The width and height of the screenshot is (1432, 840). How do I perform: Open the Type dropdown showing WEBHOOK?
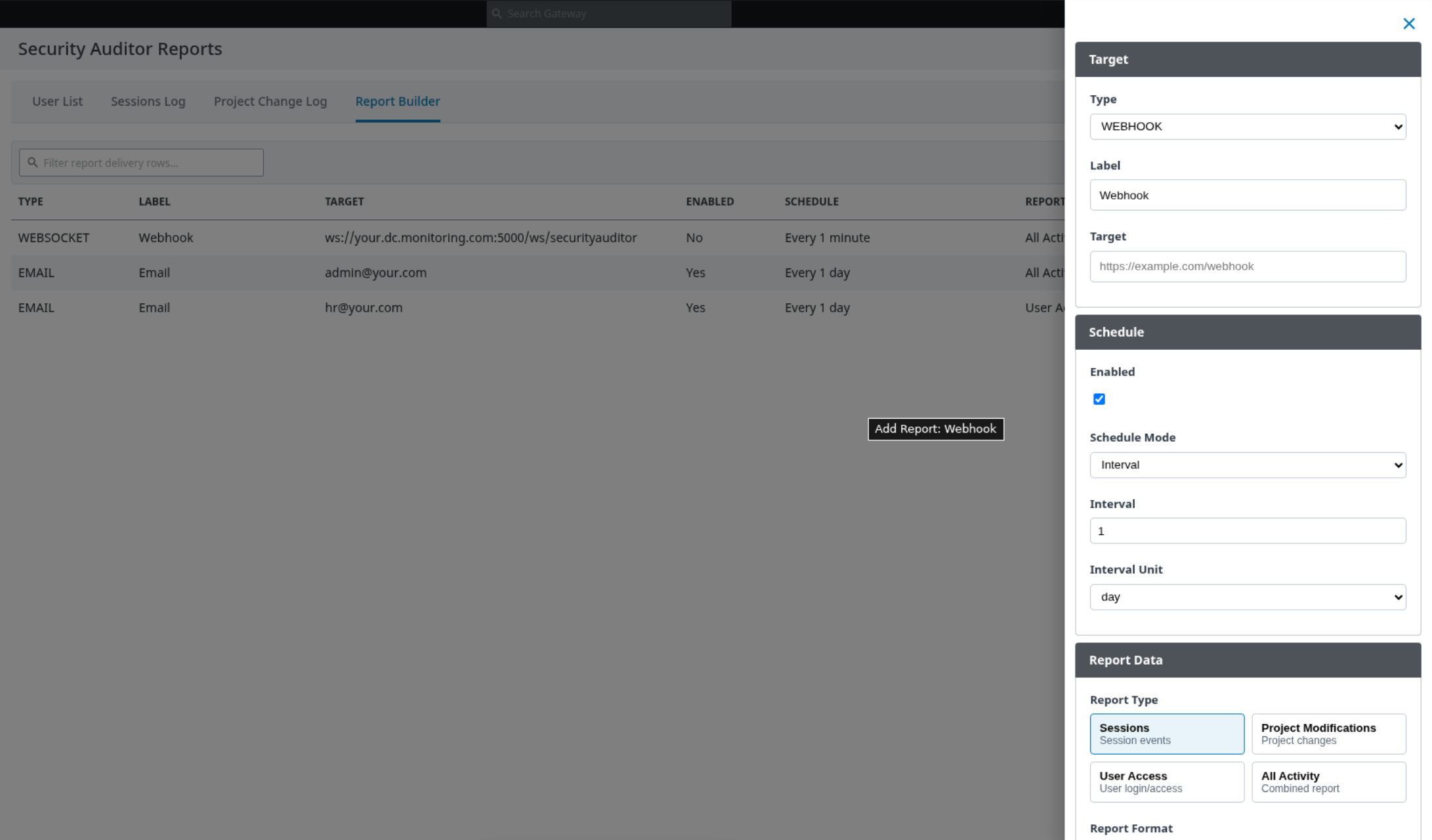(x=1248, y=127)
